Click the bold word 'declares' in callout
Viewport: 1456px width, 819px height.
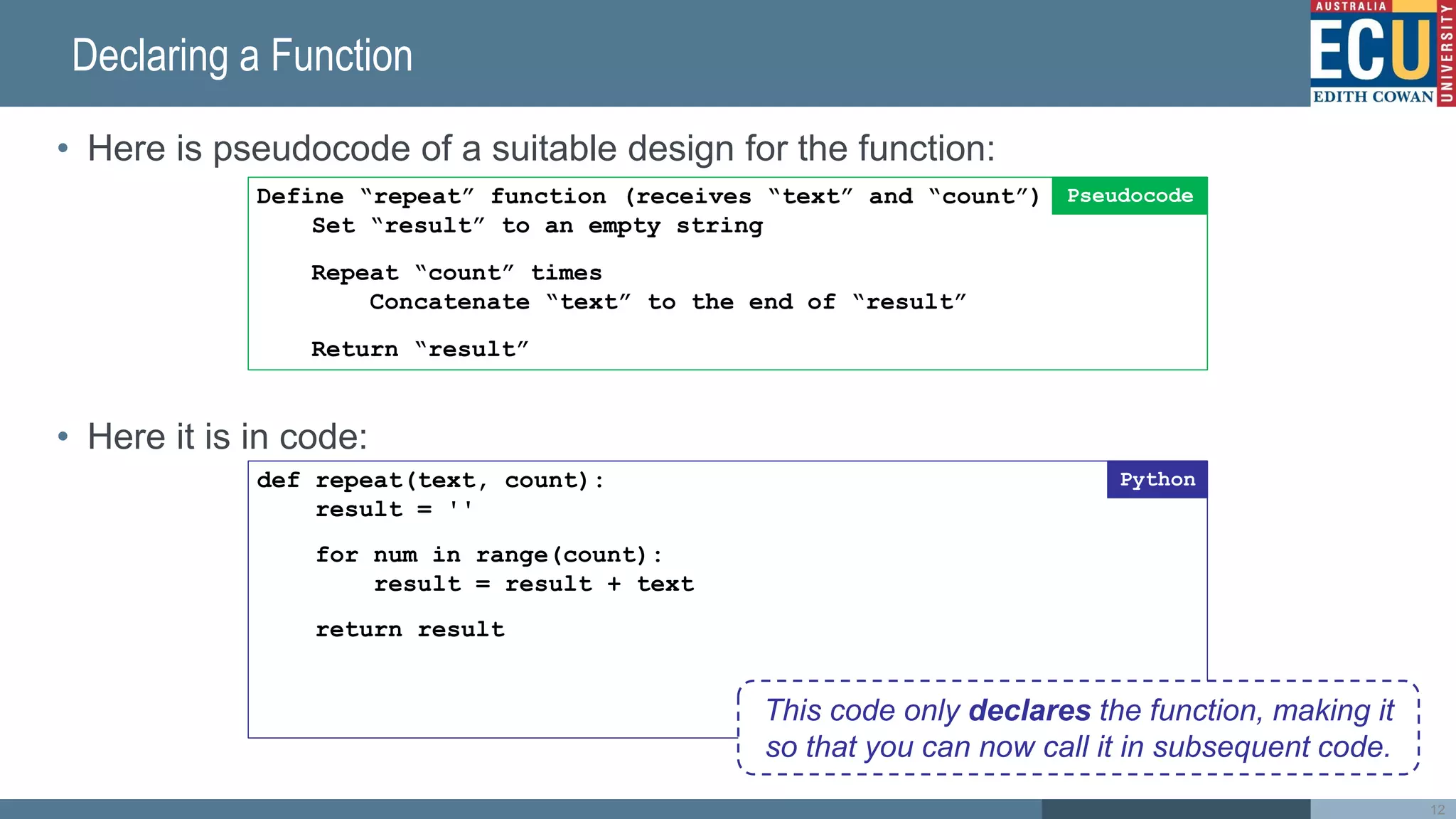coord(1029,710)
